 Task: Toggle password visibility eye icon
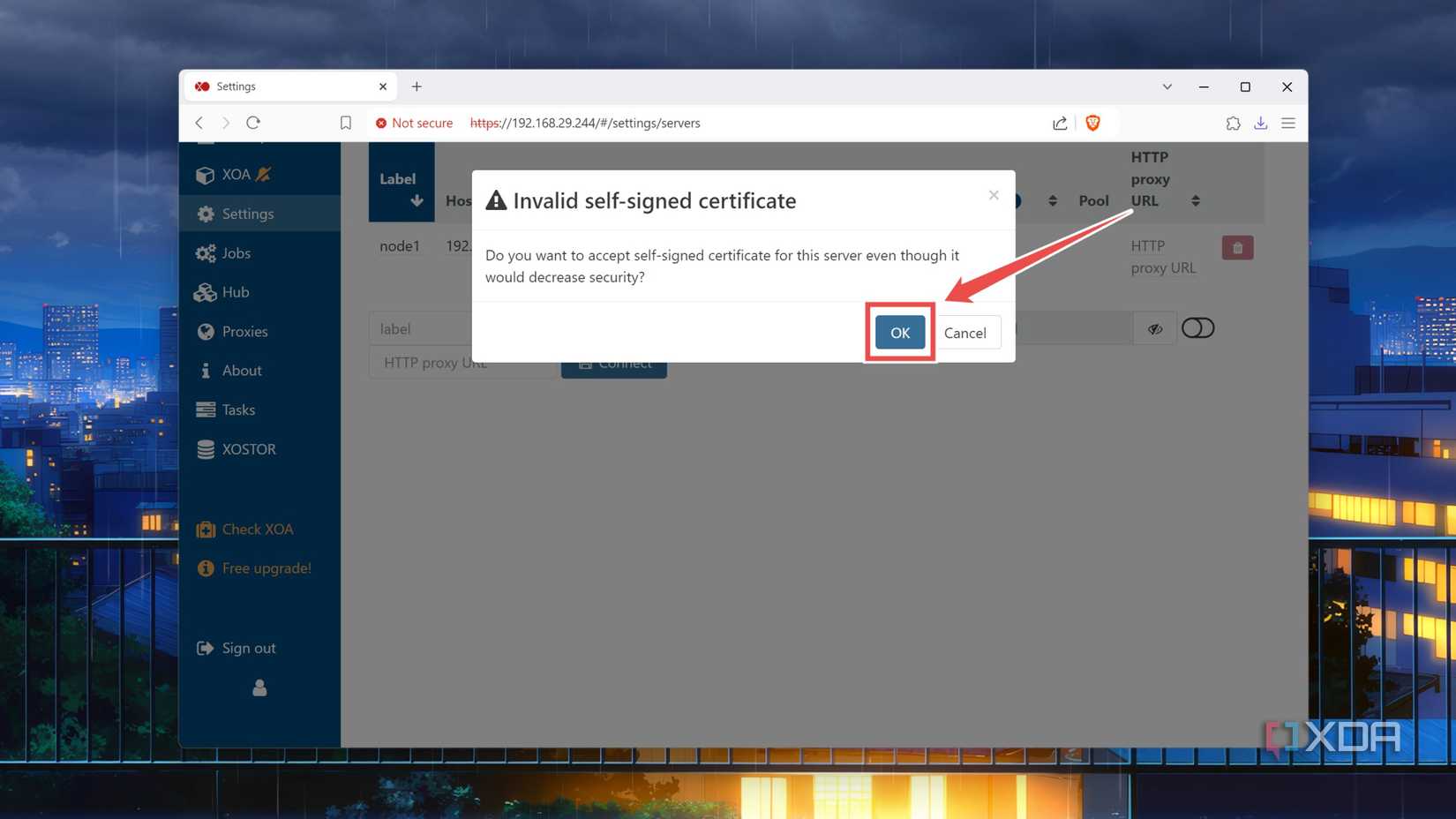click(x=1155, y=328)
